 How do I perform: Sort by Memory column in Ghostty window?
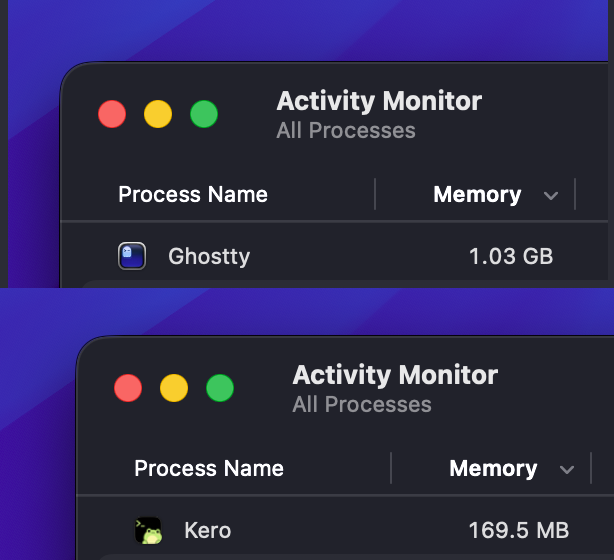pyautogui.click(x=477, y=195)
